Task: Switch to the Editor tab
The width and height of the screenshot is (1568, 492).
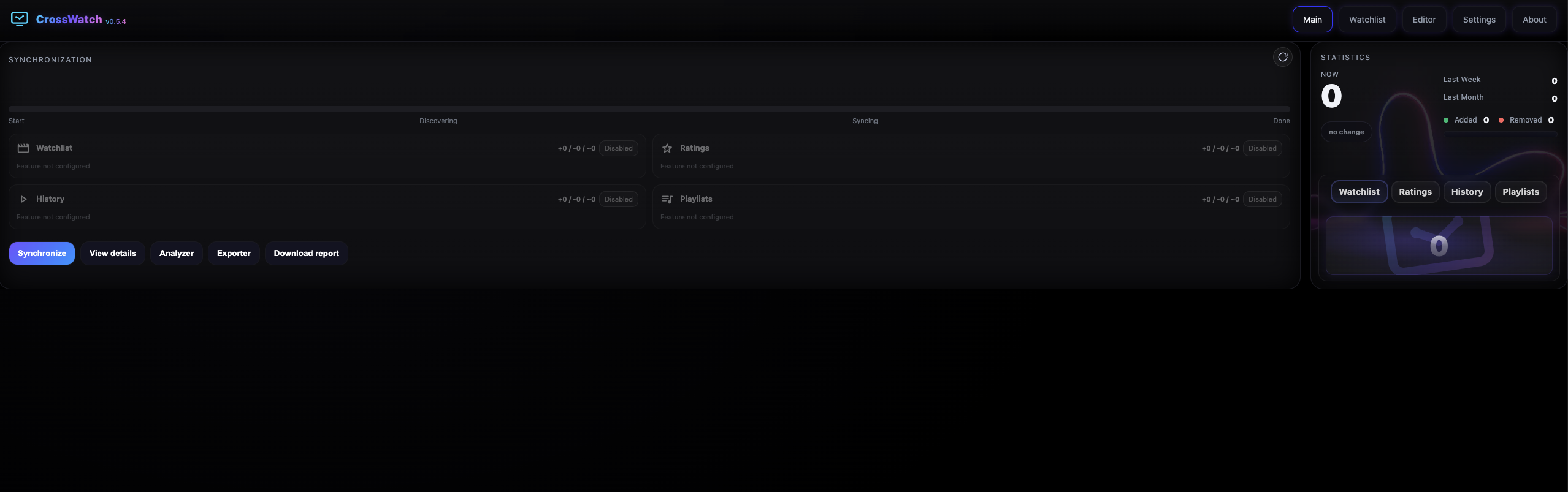Action: pyautogui.click(x=1424, y=20)
